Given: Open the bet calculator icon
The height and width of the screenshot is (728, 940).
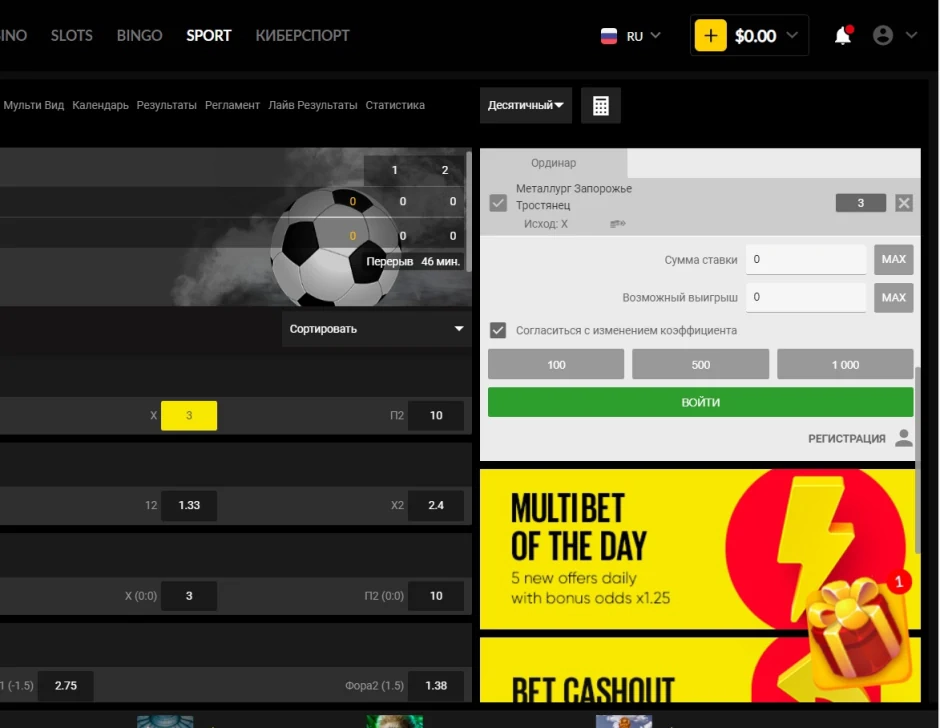Looking at the screenshot, I should (x=601, y=106).
